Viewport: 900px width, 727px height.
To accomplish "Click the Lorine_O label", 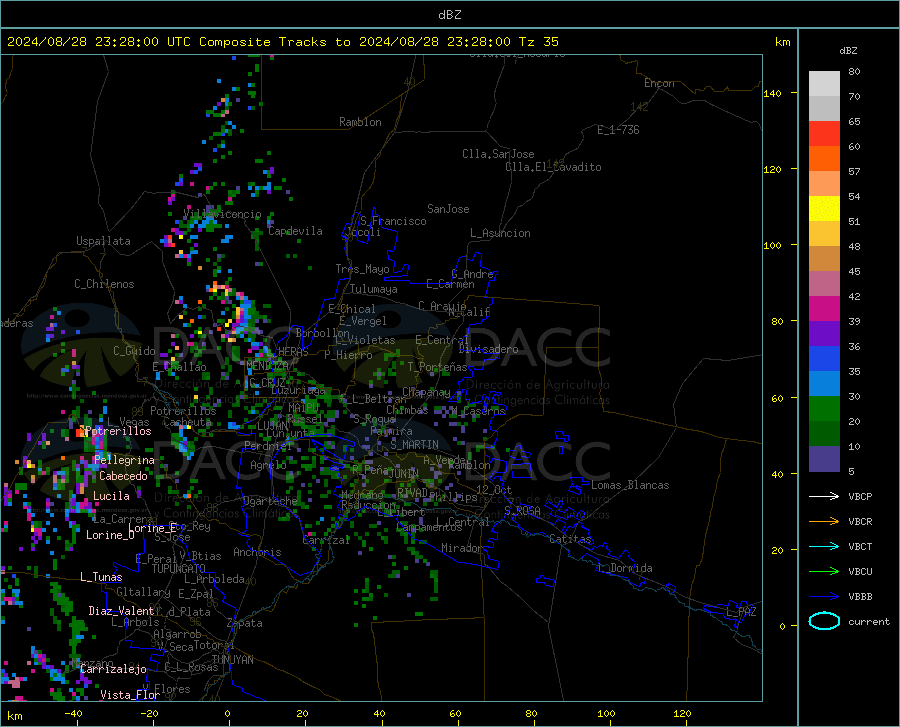I will [110, 535].
